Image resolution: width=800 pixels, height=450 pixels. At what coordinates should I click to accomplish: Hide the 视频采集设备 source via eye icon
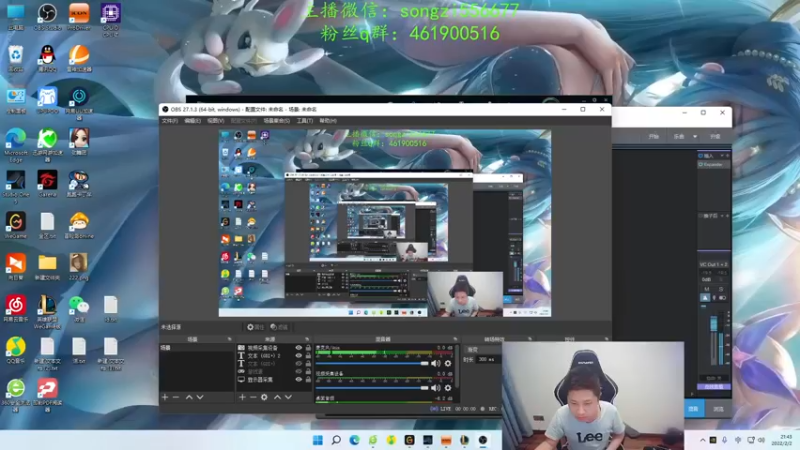(x=298, y=348)
